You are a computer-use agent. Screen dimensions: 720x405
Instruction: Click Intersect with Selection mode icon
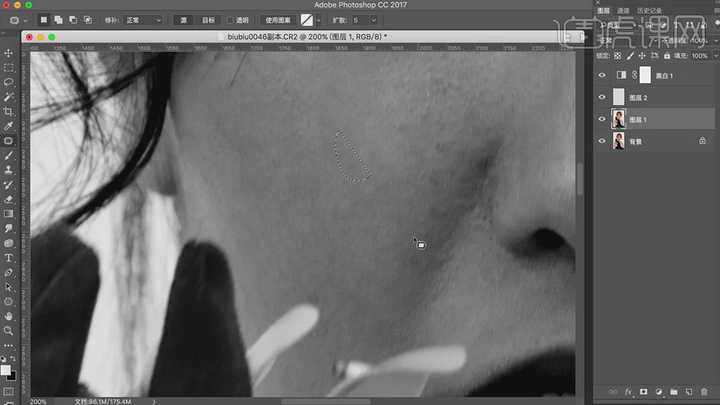click(88, 20)
